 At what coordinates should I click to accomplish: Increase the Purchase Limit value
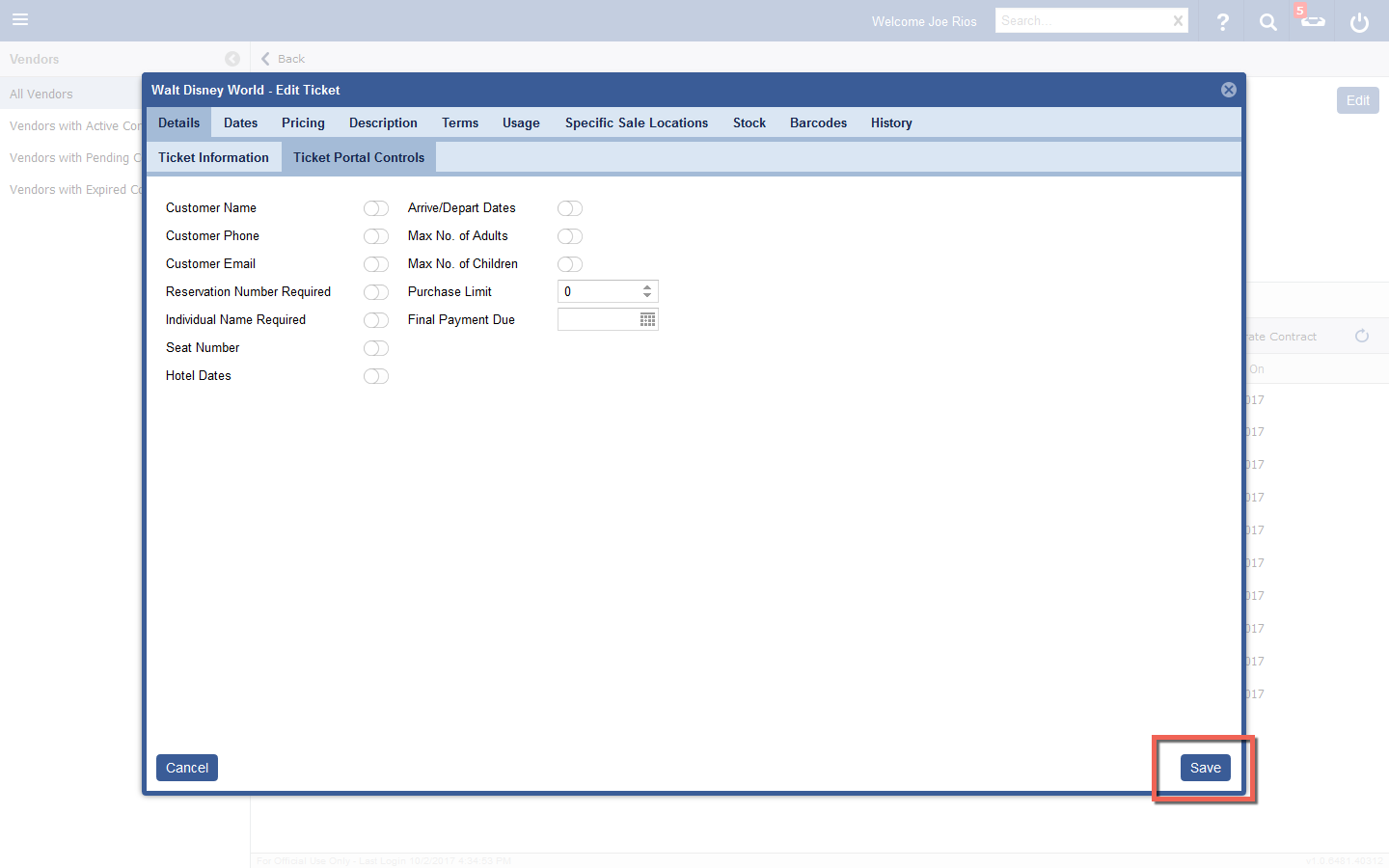coord(647,286)
